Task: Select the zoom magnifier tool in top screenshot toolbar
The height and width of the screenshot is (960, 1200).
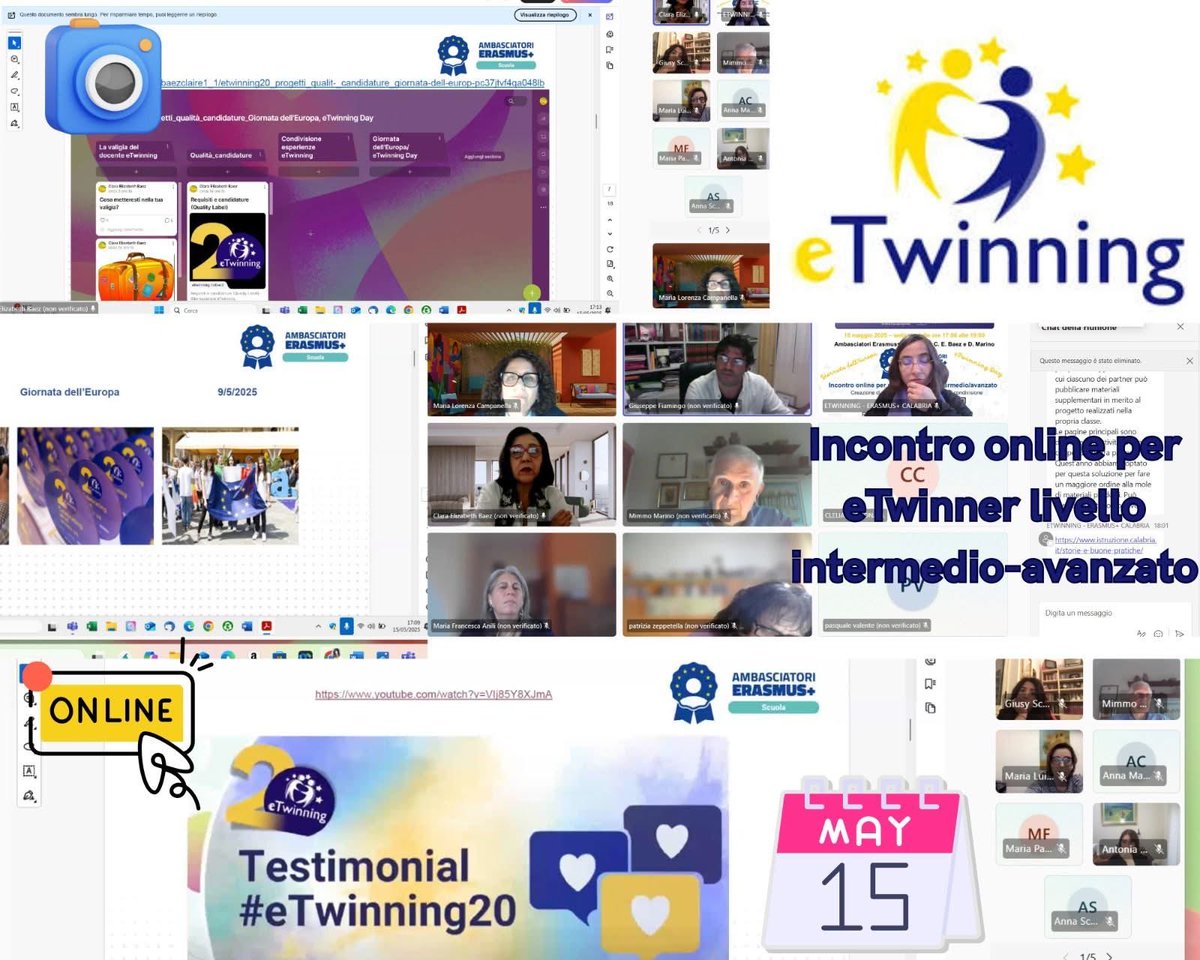Action: (x=14, y=59)
